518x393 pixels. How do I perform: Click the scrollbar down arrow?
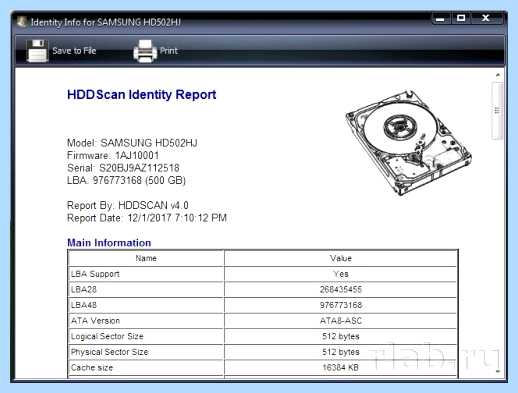click(x=498, y=371)
